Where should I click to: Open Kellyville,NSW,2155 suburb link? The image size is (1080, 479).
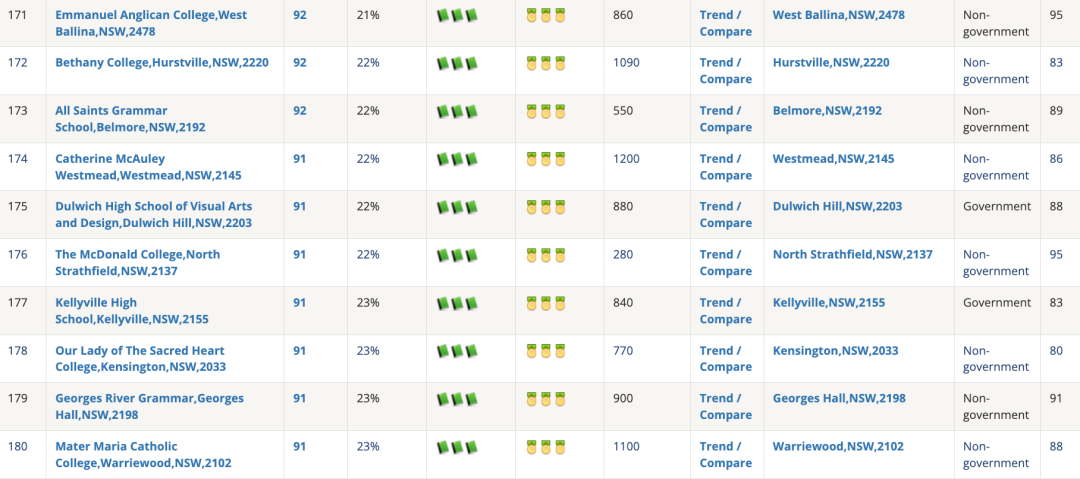[x=829, y=303]
